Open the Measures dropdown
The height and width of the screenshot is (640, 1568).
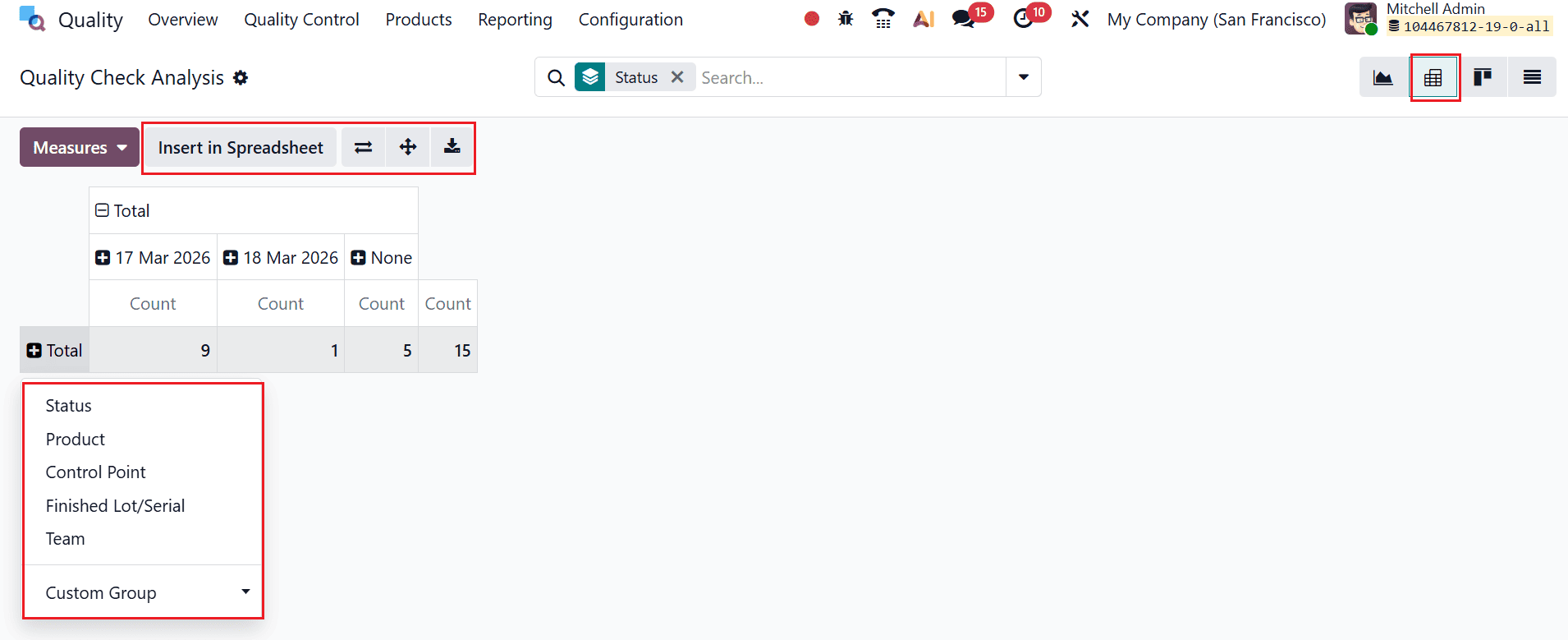80,147
